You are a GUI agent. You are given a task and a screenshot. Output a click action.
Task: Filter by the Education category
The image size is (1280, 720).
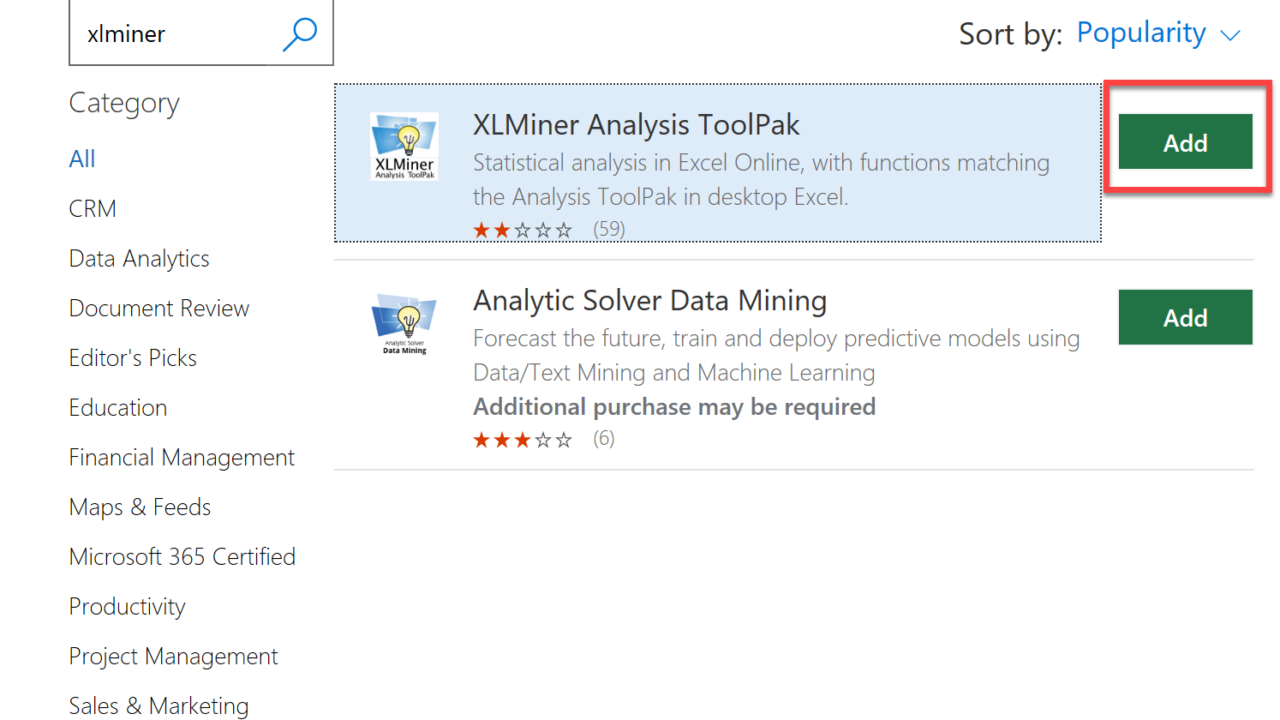click(x=118, y=408)
